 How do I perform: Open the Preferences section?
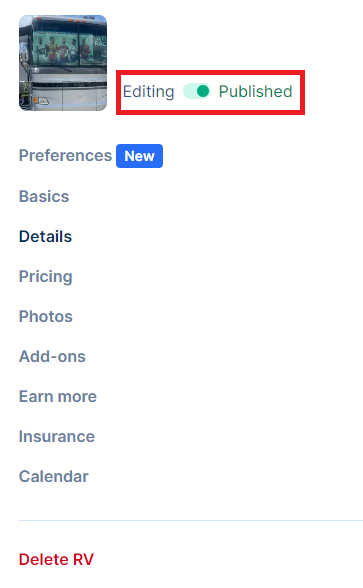click(x=65, y=156)
